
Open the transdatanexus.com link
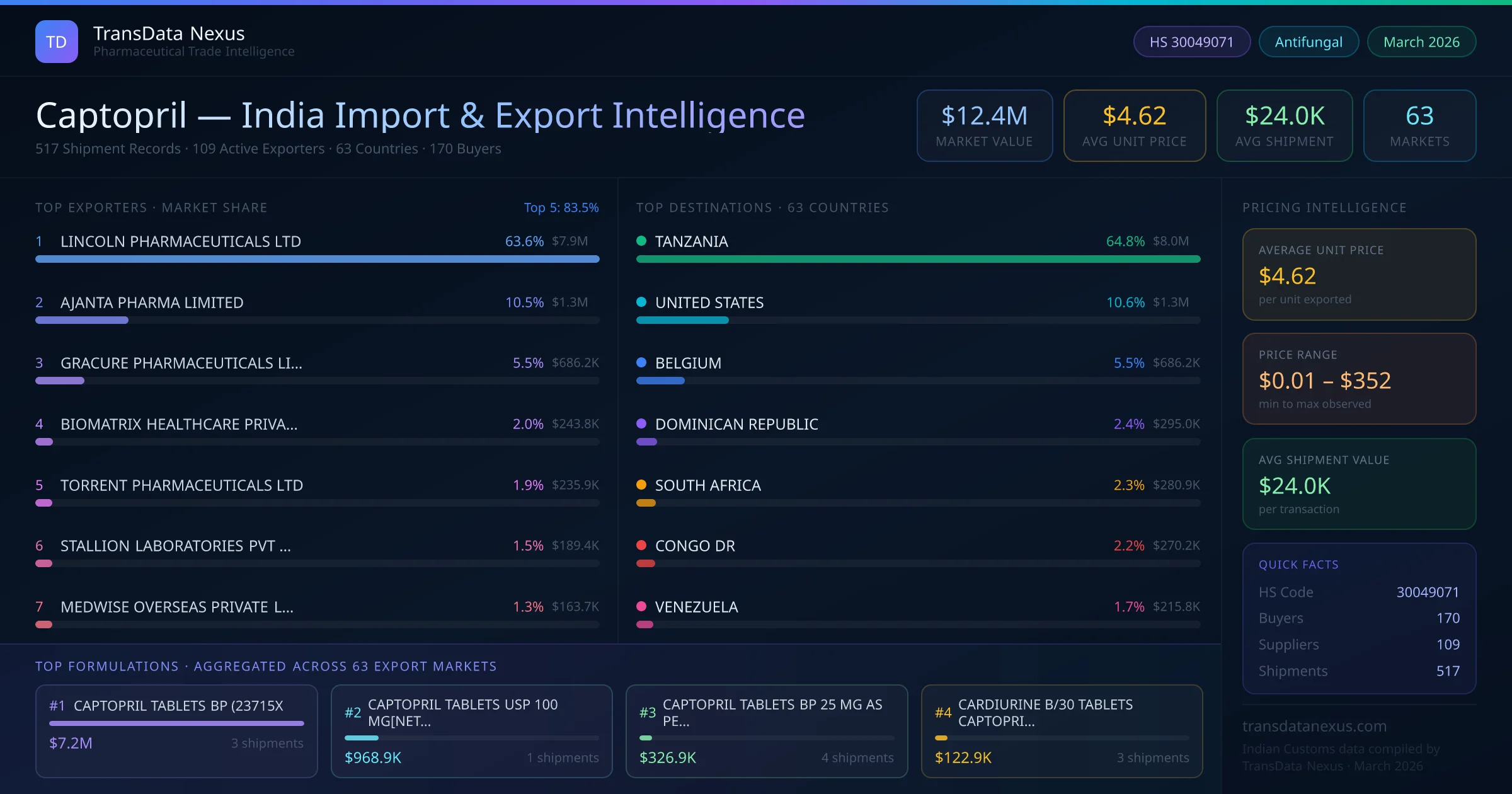1314,726
